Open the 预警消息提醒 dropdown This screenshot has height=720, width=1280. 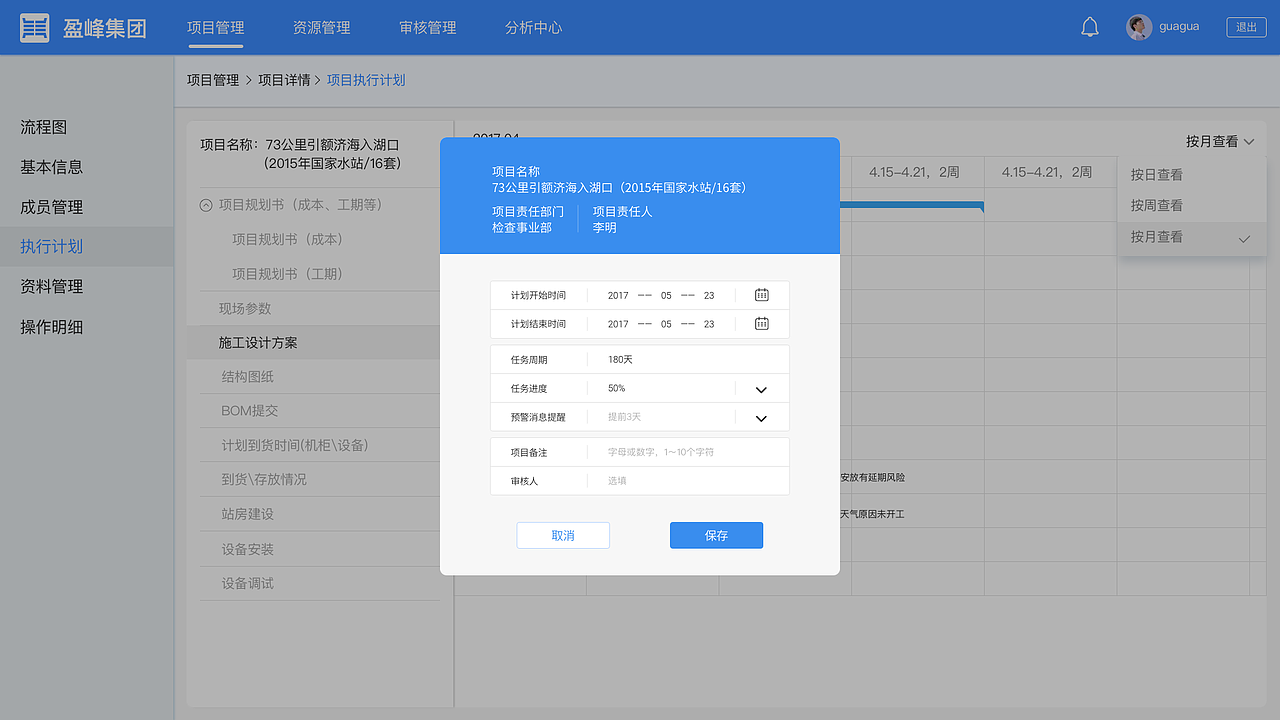pos(760,417)
